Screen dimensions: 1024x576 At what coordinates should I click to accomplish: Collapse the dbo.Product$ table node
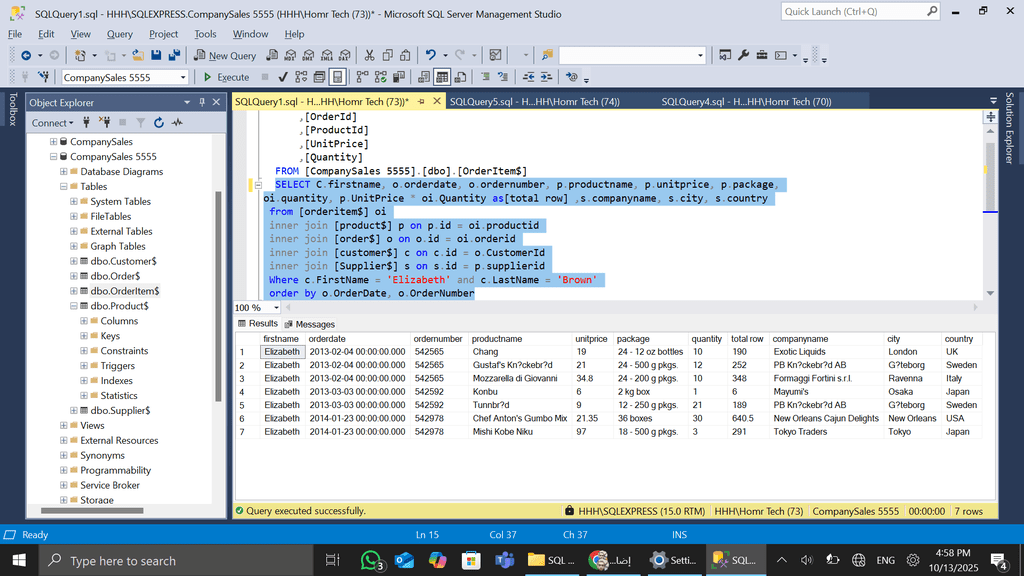74,306
